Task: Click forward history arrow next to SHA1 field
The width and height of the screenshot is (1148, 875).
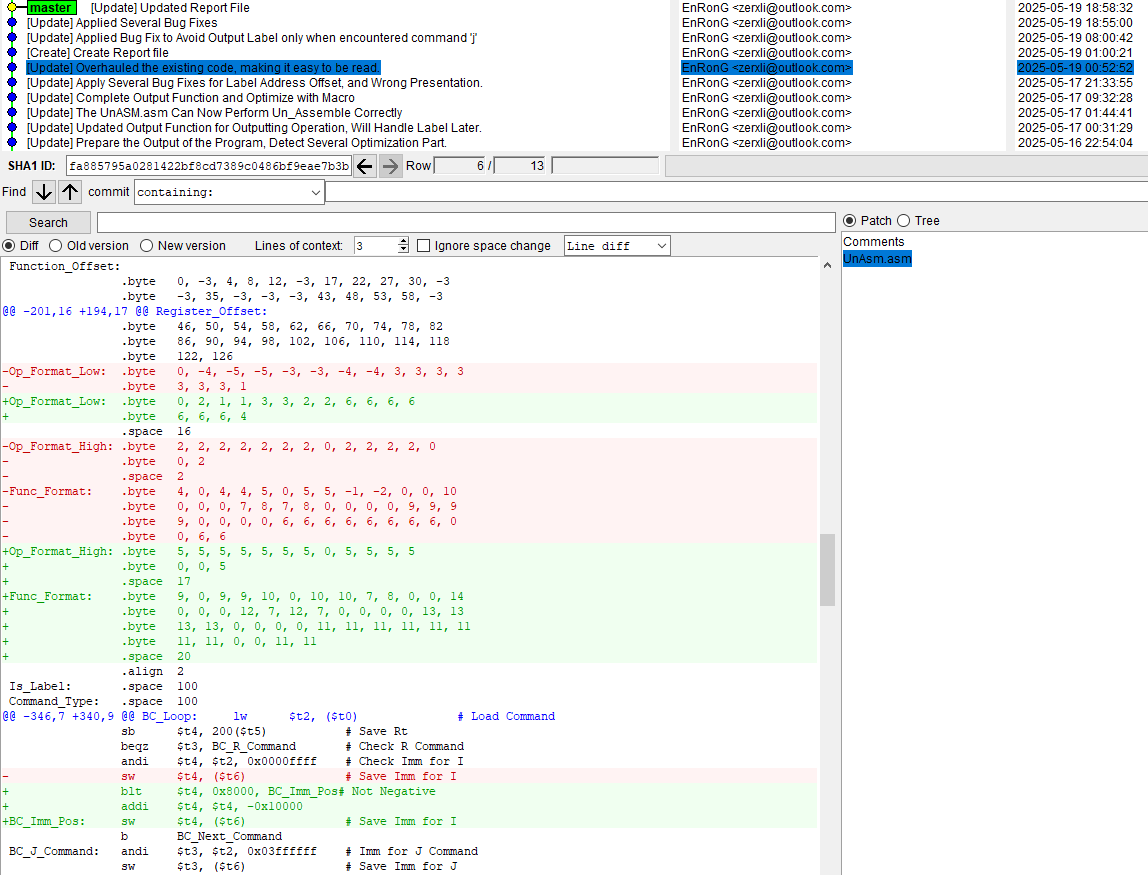Action: click(390, 166)
